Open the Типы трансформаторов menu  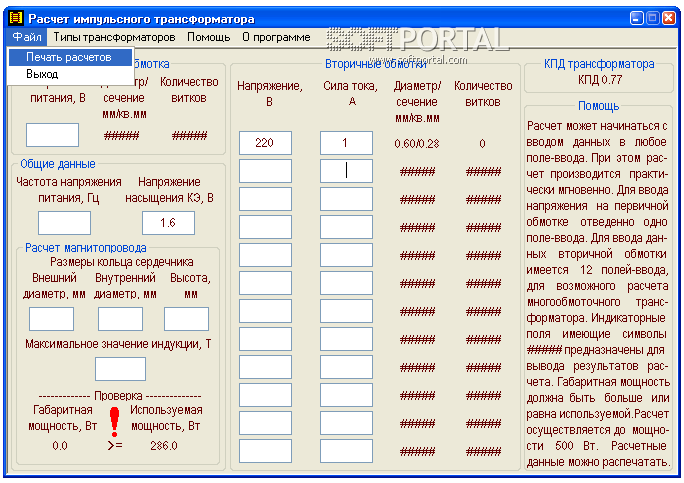114,37
